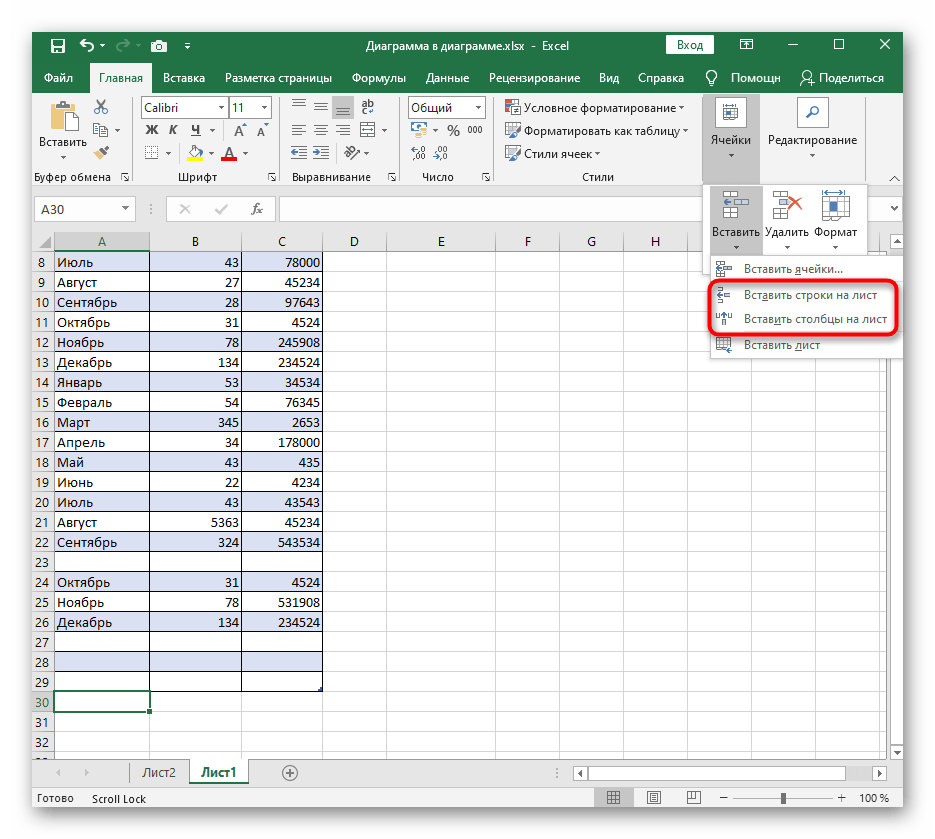Open Условное форматирование dropdown
935x839 pixels.
(x=594, y=108)
